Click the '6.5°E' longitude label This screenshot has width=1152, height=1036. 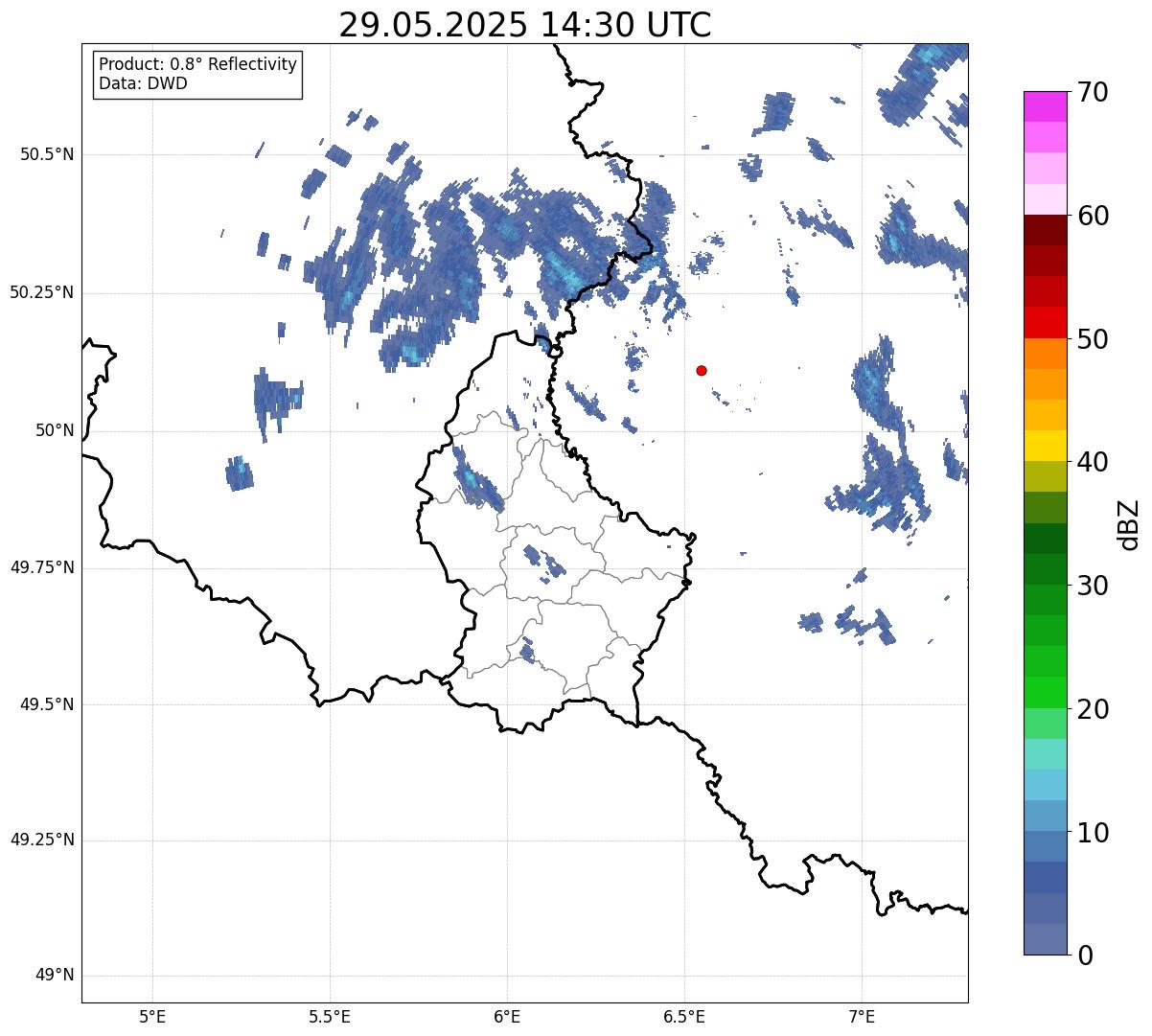click(684, 1016)
